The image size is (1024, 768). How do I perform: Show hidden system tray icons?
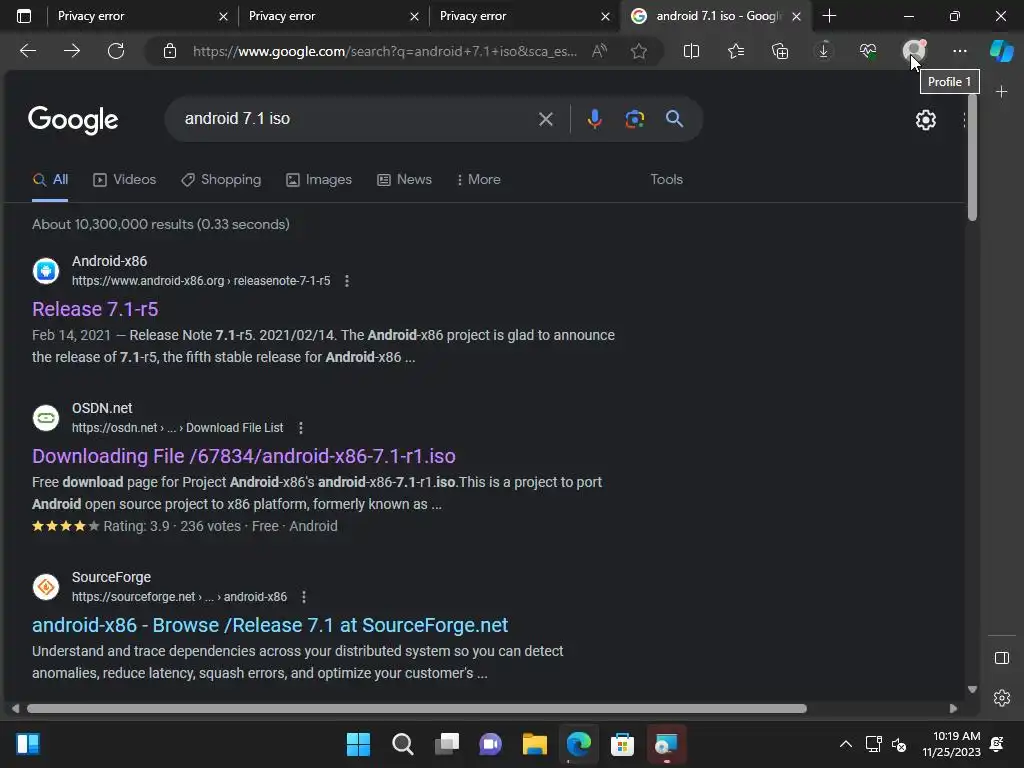(x=845, y=744)
